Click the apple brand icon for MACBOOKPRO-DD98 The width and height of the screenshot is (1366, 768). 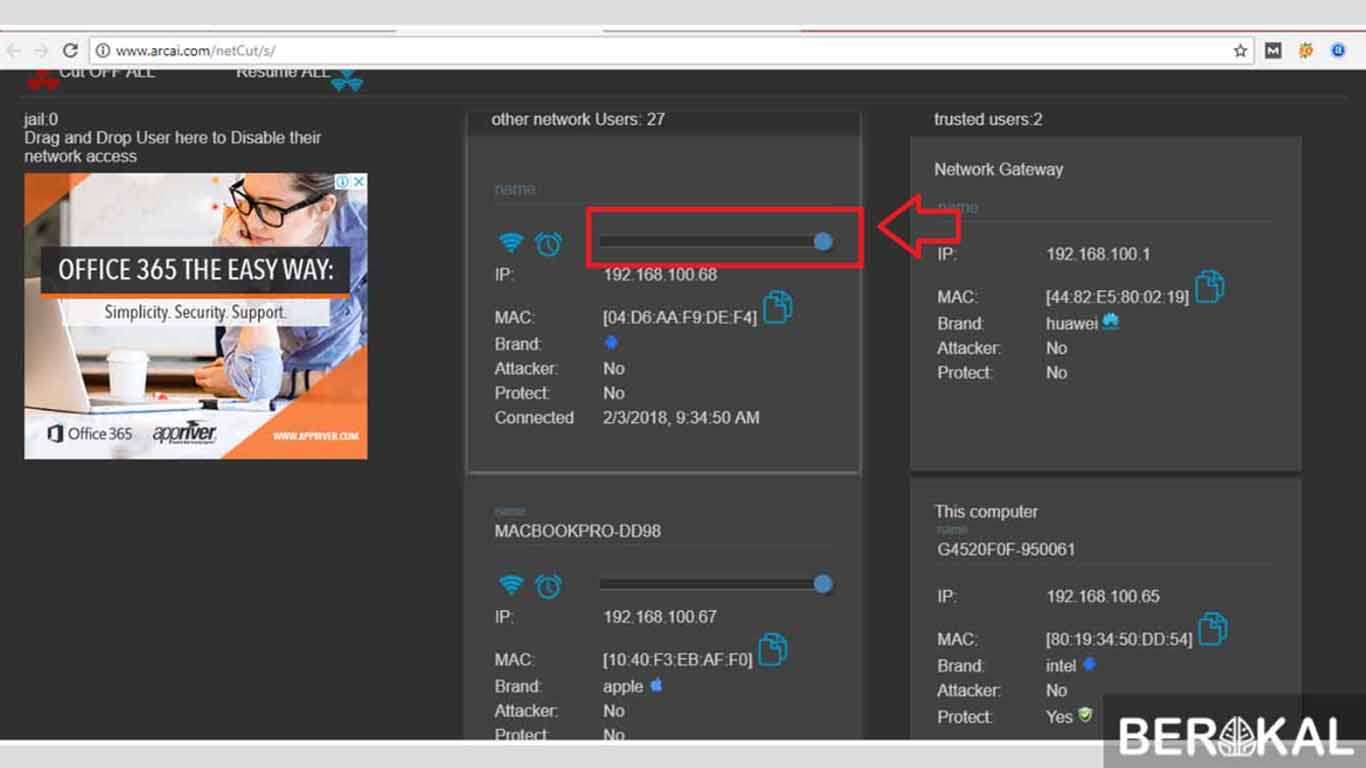click(x=656, y=686)
